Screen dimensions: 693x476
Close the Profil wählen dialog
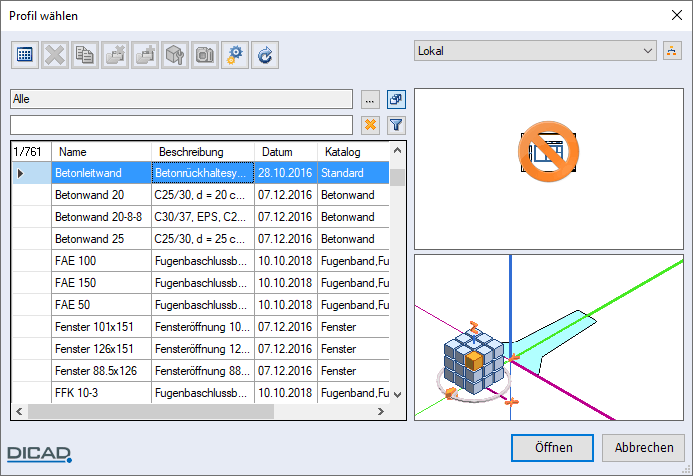pyautogui.click(x=676, y=15)
